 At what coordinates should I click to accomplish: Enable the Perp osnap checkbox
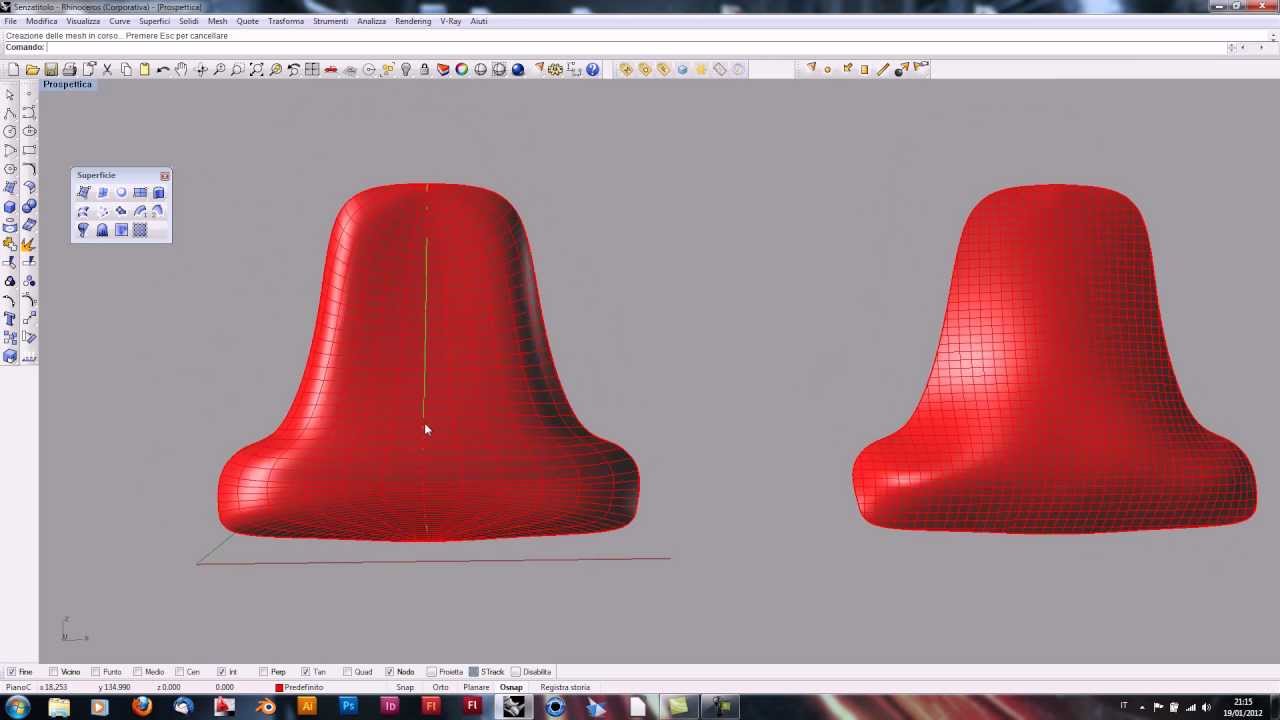pyautogui.click(x=264, y=672)
